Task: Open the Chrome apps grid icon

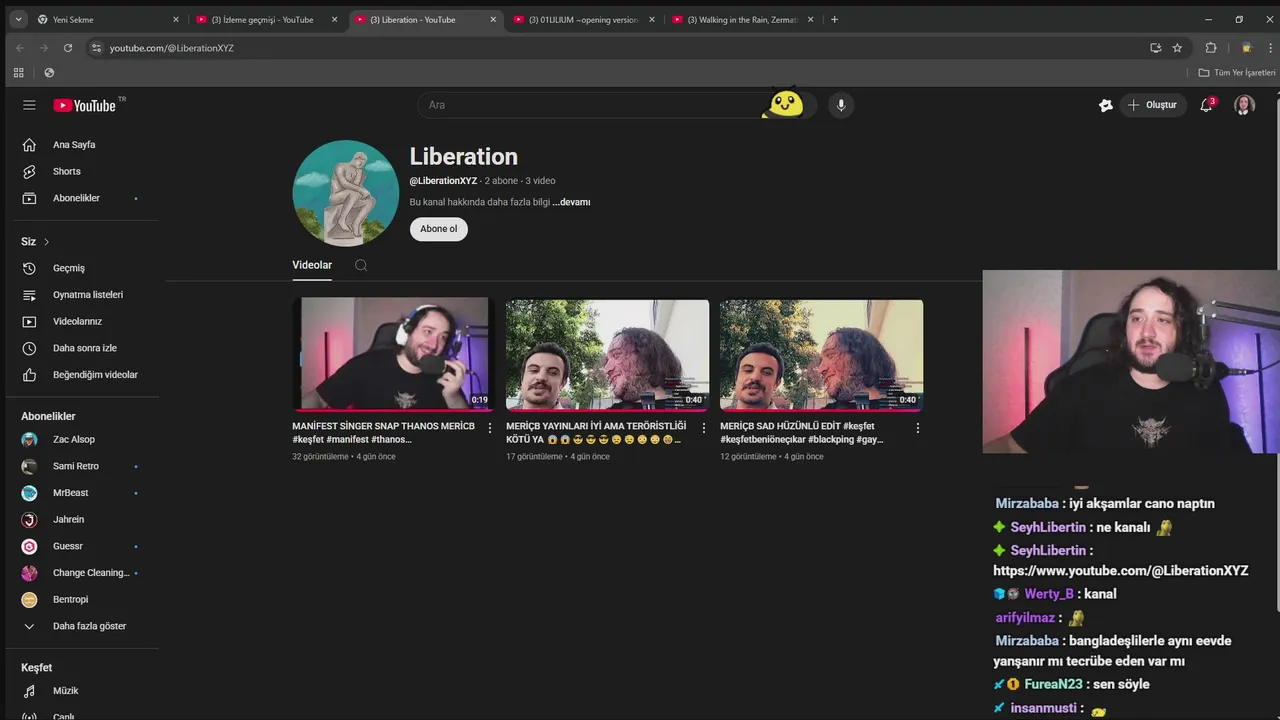Action: (18, 73)
